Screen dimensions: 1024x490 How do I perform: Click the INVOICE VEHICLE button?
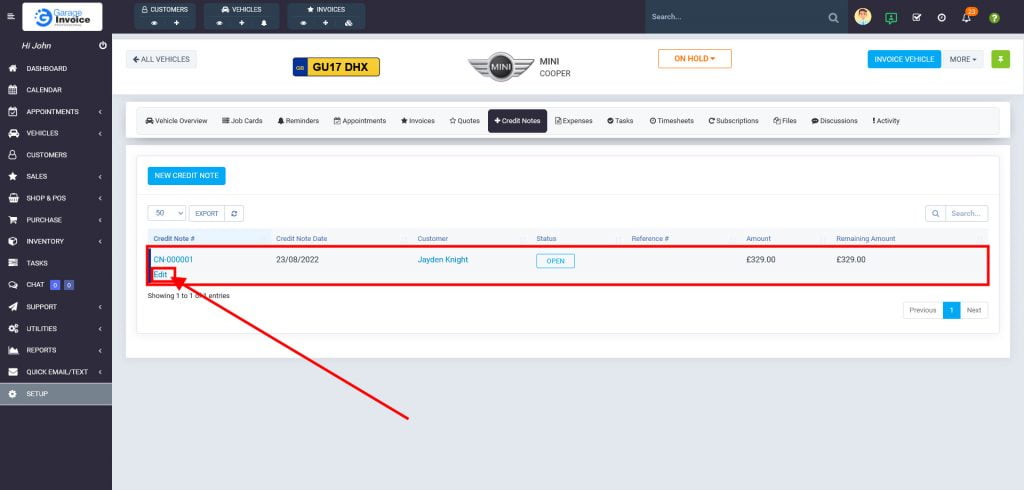904,59
